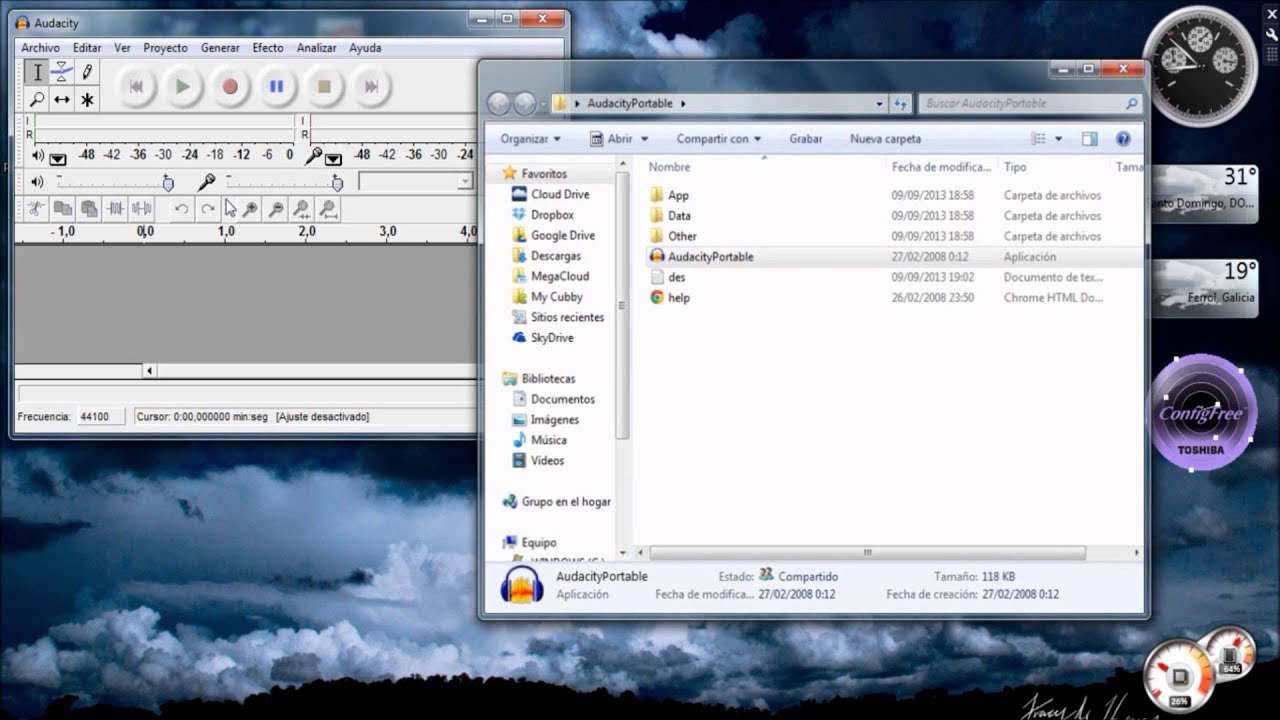Open the Ver menu

(x=122, y=47)
